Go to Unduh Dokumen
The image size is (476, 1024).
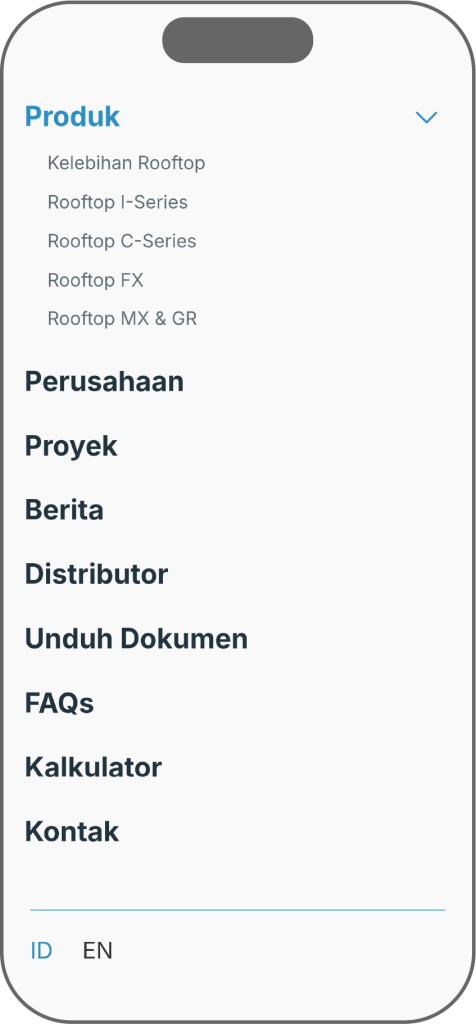pyautogui.click(x=136, y=638)
